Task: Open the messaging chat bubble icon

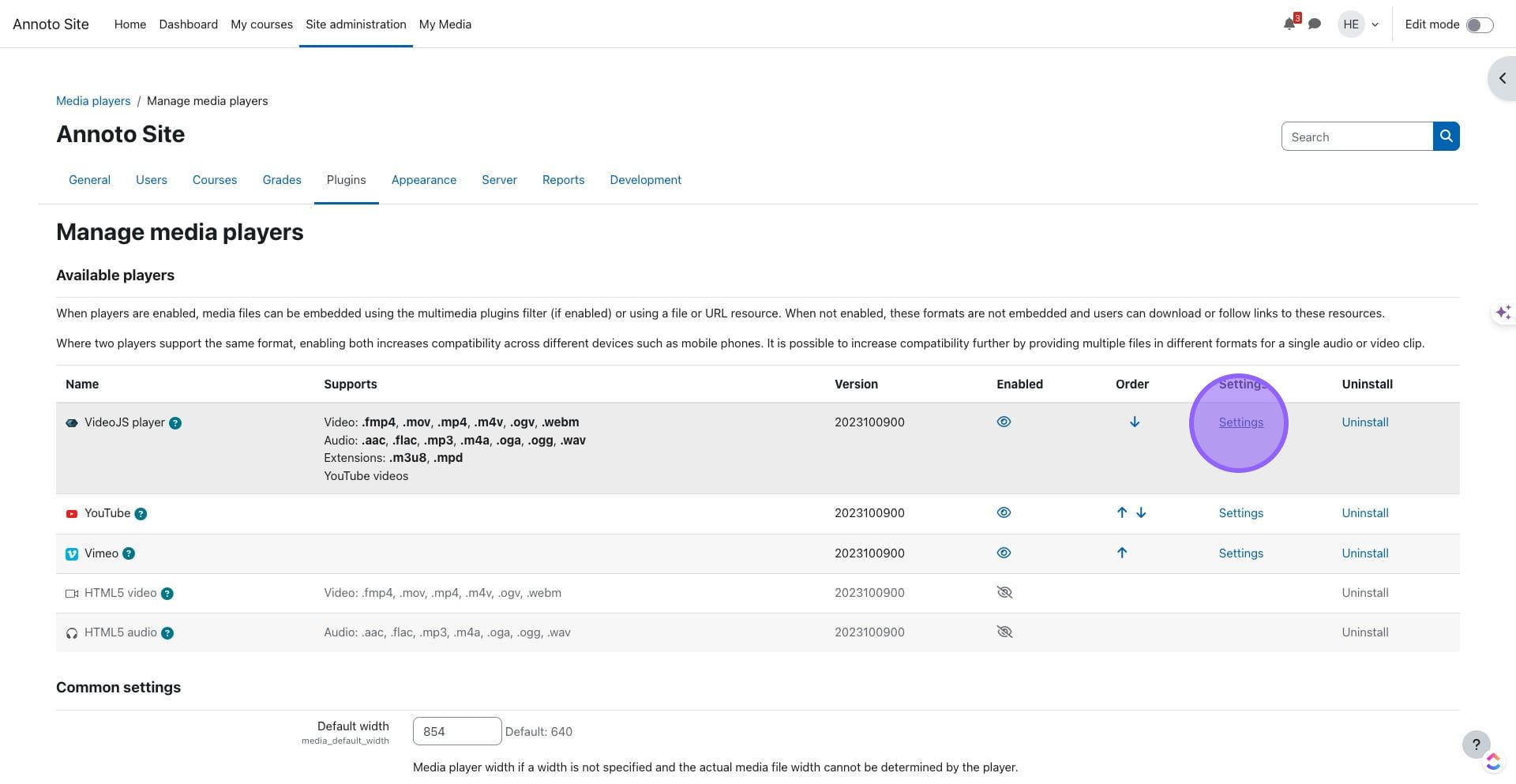Action: point(1315,24)
